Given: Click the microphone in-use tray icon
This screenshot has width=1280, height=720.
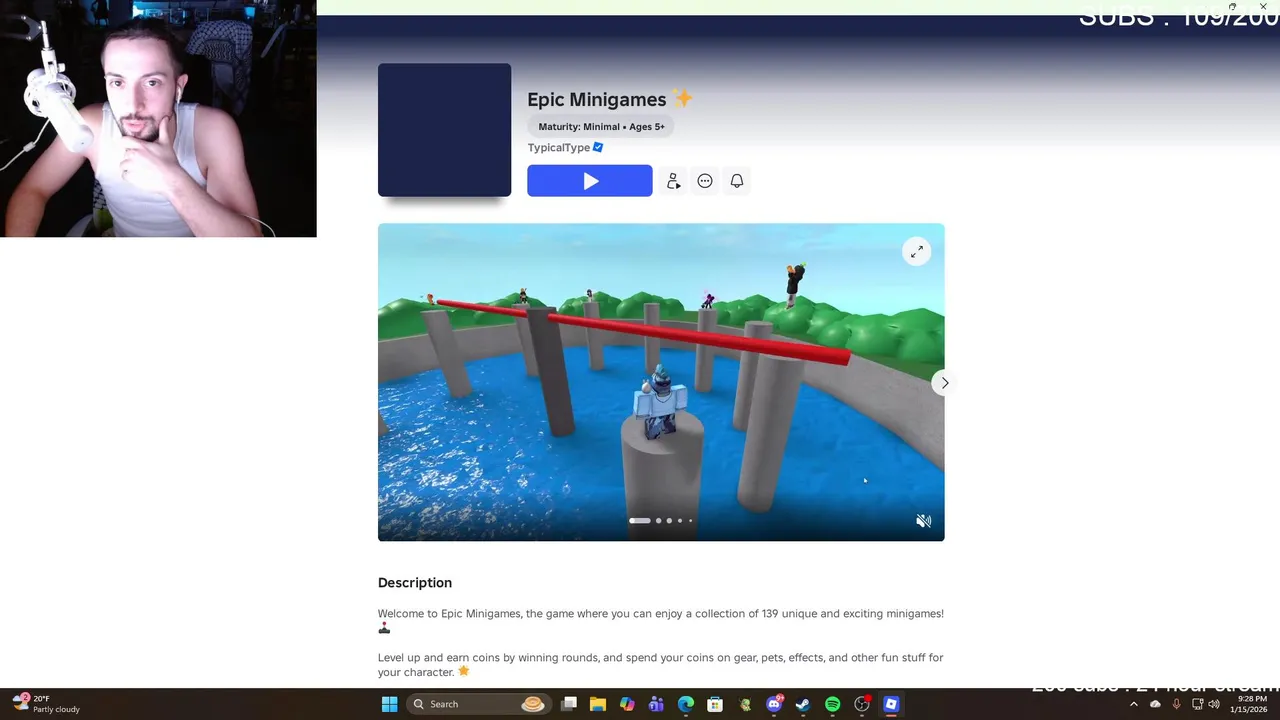Looking at the screenshot, I should [x=1176, y=704].
